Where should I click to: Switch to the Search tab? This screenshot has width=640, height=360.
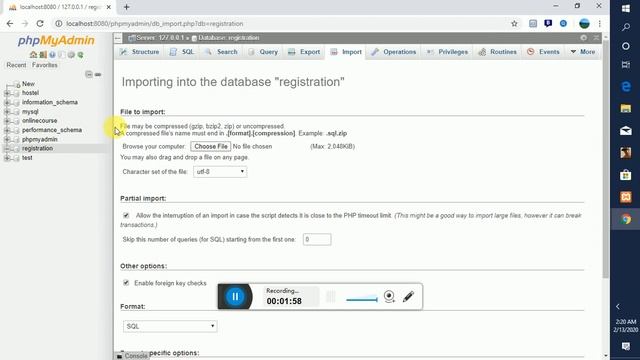[x=221, y=52]
